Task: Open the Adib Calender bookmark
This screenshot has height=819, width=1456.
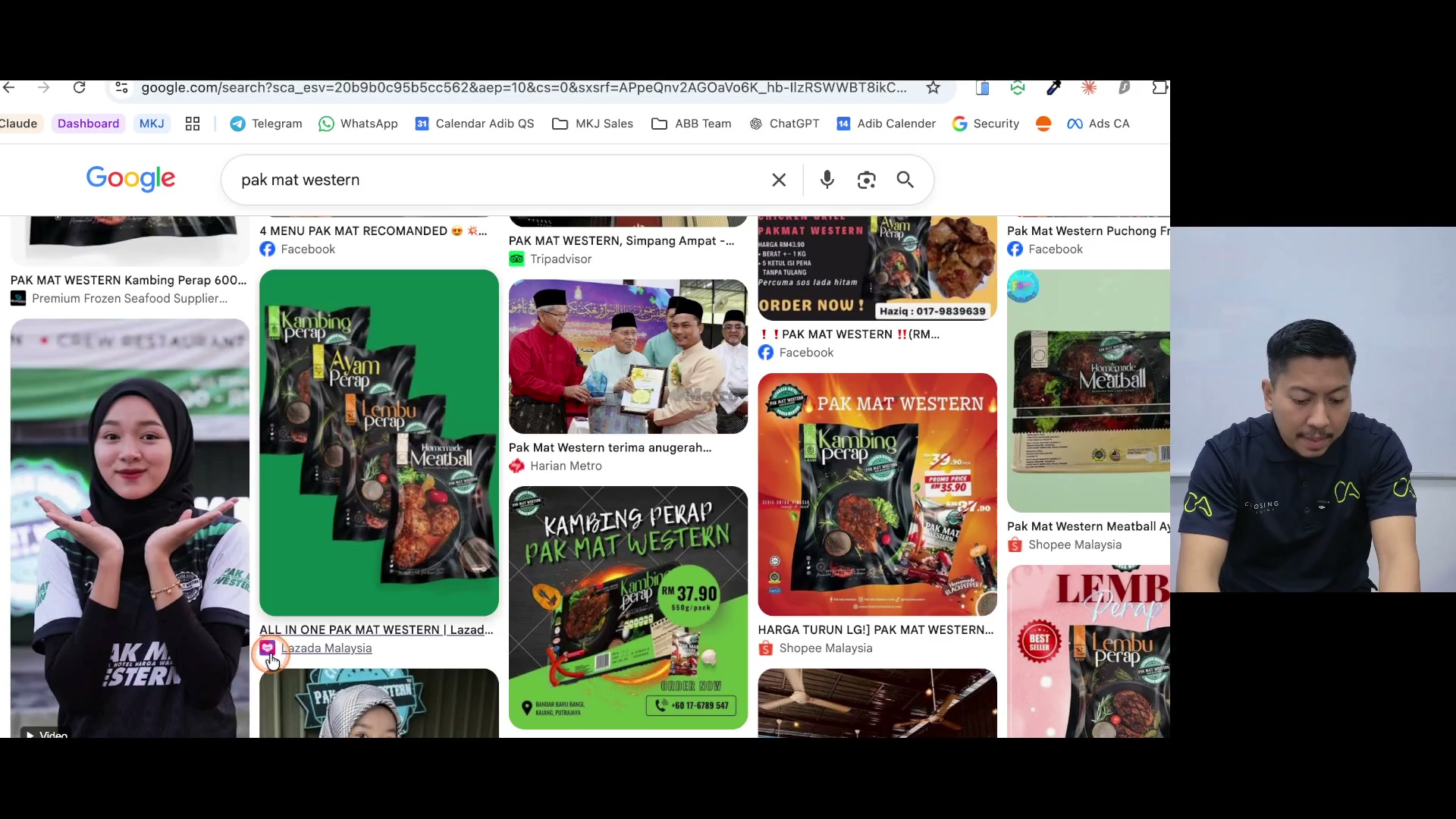Action: tap(886, 124)
